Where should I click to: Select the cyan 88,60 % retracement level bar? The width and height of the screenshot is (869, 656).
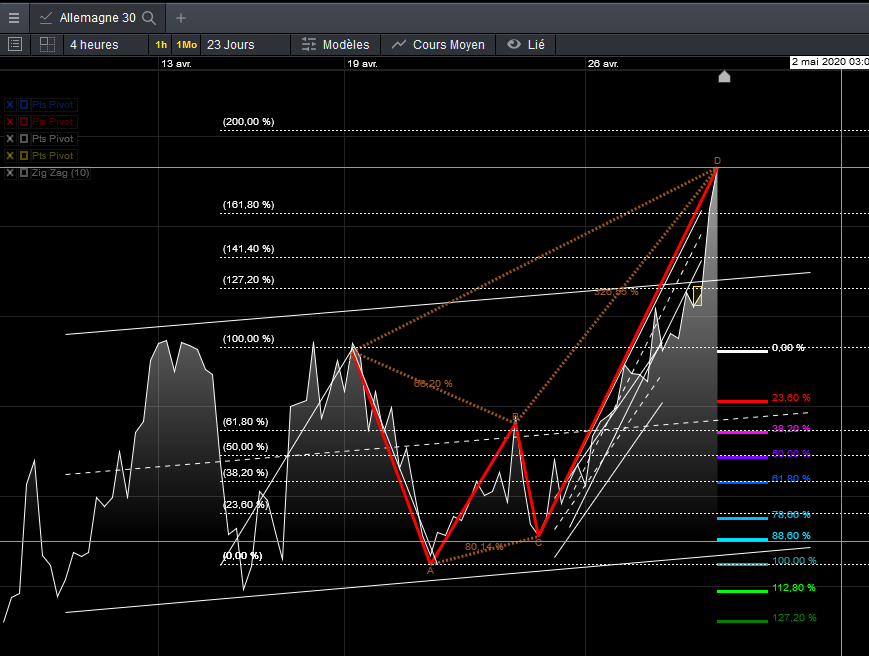point(742,539)
